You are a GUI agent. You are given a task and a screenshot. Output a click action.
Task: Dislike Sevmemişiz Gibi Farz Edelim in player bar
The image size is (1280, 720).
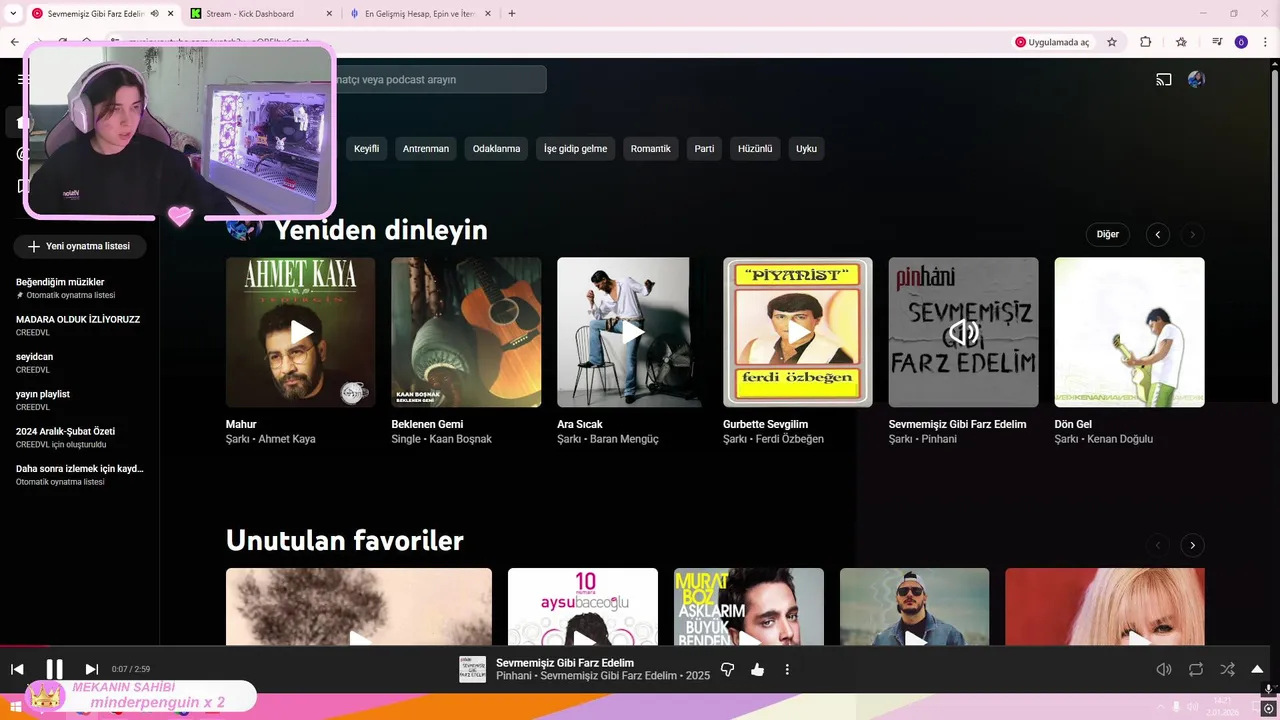(727, 669)
